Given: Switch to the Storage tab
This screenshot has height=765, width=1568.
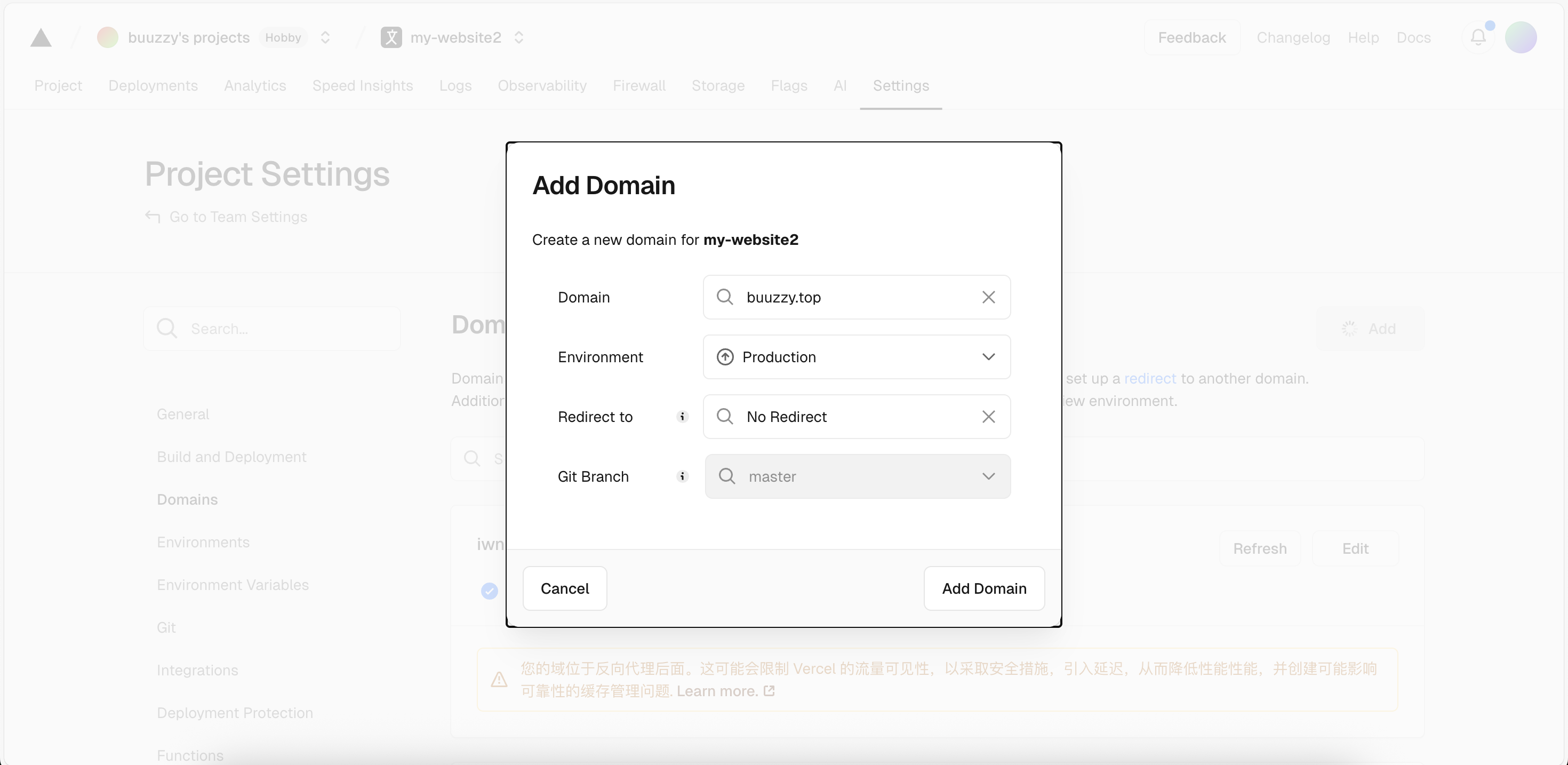Looking at the screenshot, I should 718,86.
